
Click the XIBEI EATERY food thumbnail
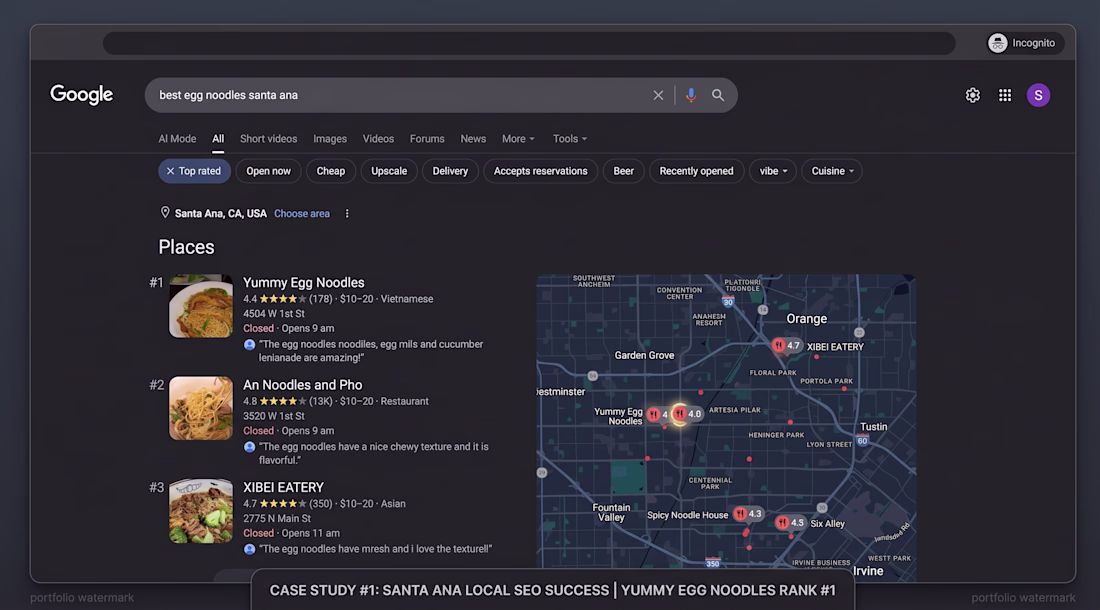pos(201,511)
